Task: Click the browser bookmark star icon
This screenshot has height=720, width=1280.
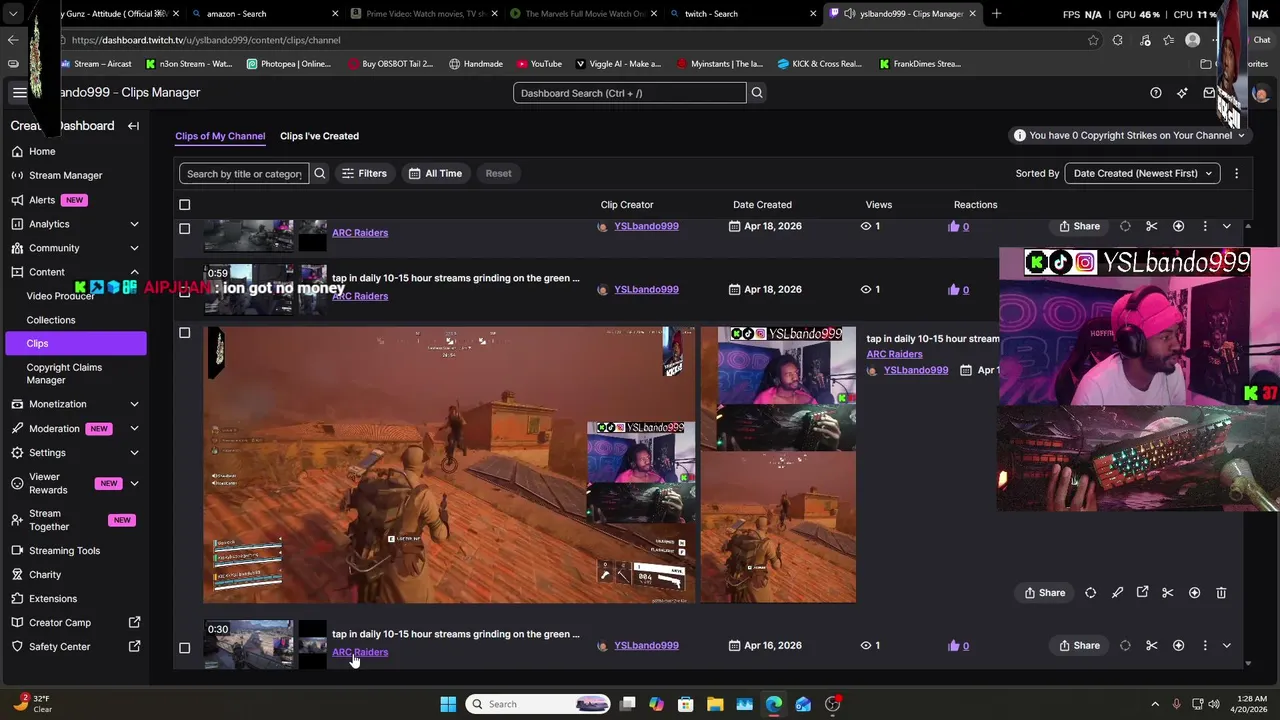Action: click(1093, 40)
